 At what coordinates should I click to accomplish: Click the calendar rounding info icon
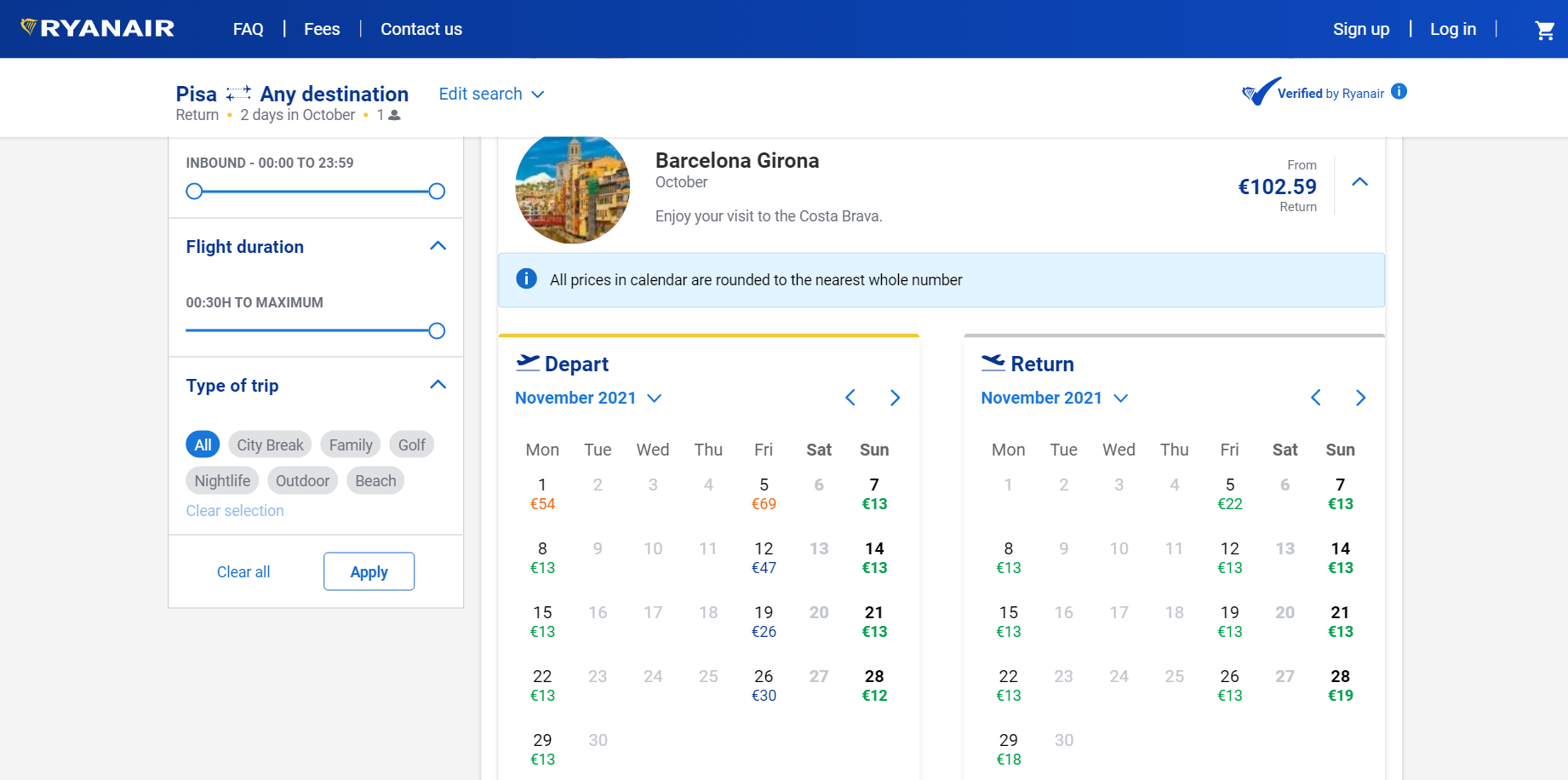527,278
